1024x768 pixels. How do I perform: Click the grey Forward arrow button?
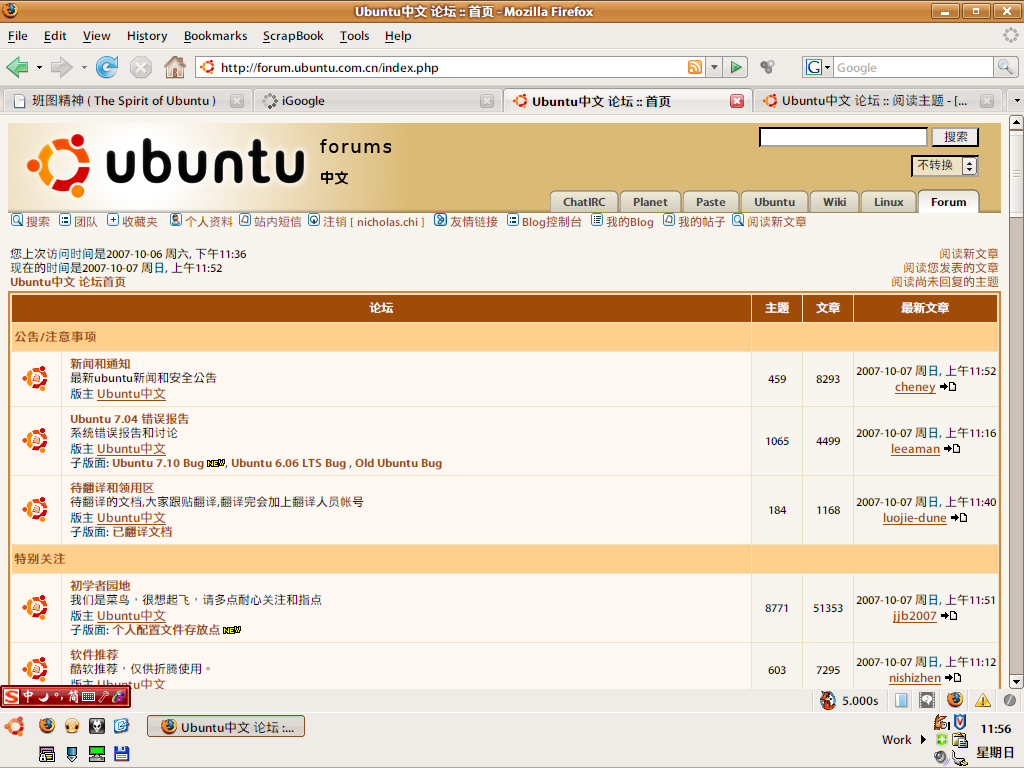point(61,67)
